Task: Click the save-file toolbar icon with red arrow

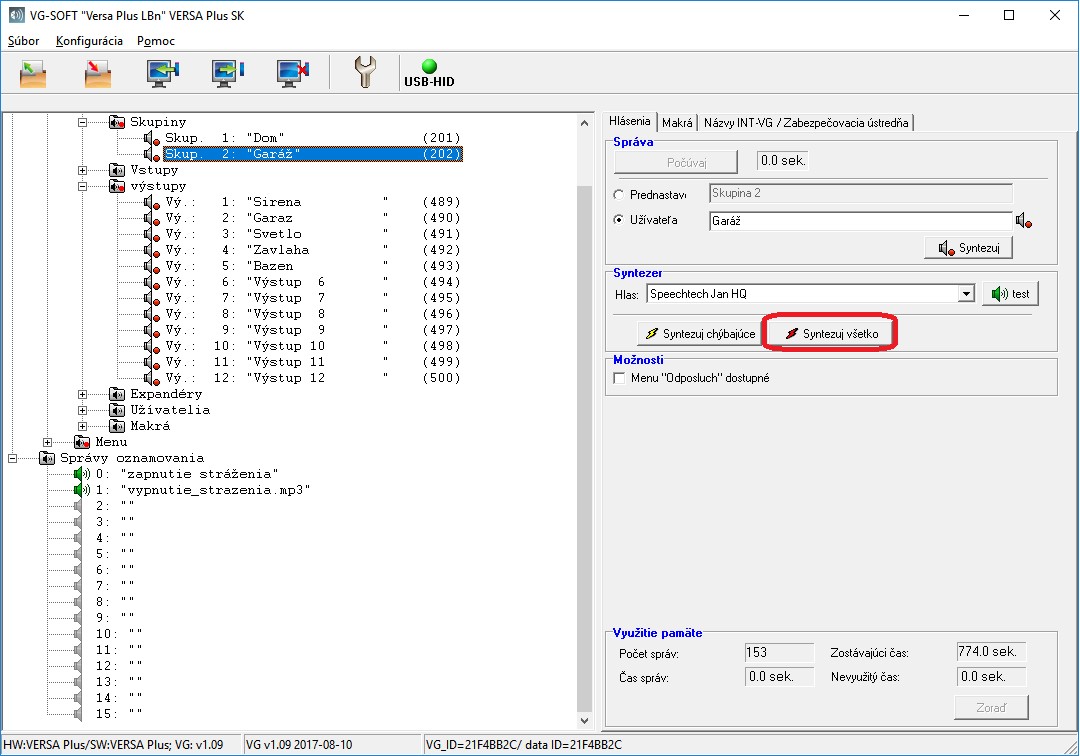Action: point(97,73)
